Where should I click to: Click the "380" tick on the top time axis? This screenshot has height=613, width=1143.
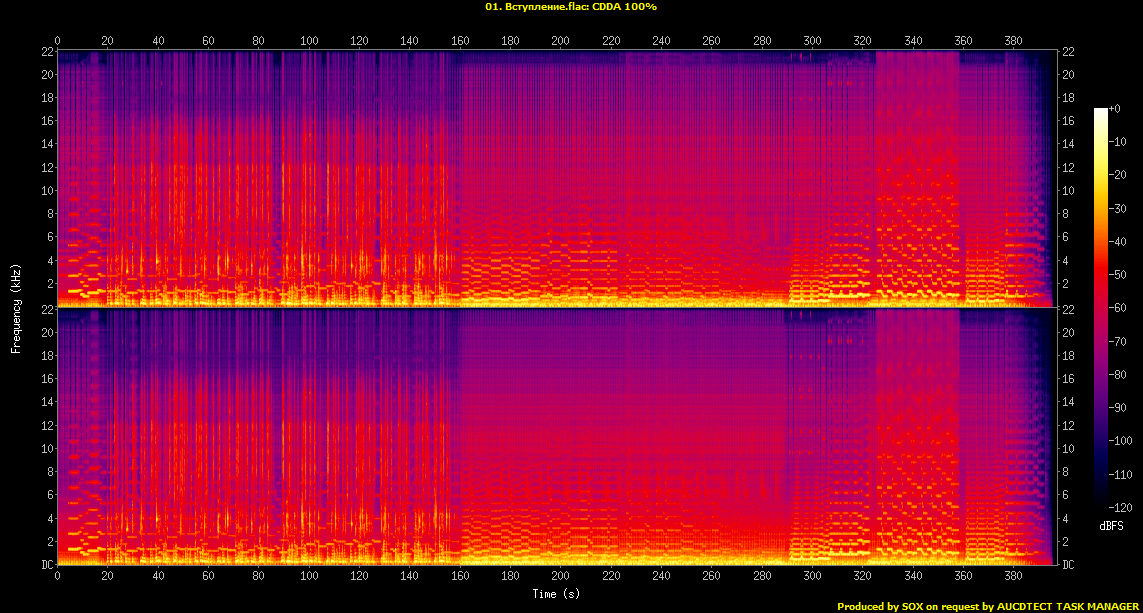(1012, 41)
